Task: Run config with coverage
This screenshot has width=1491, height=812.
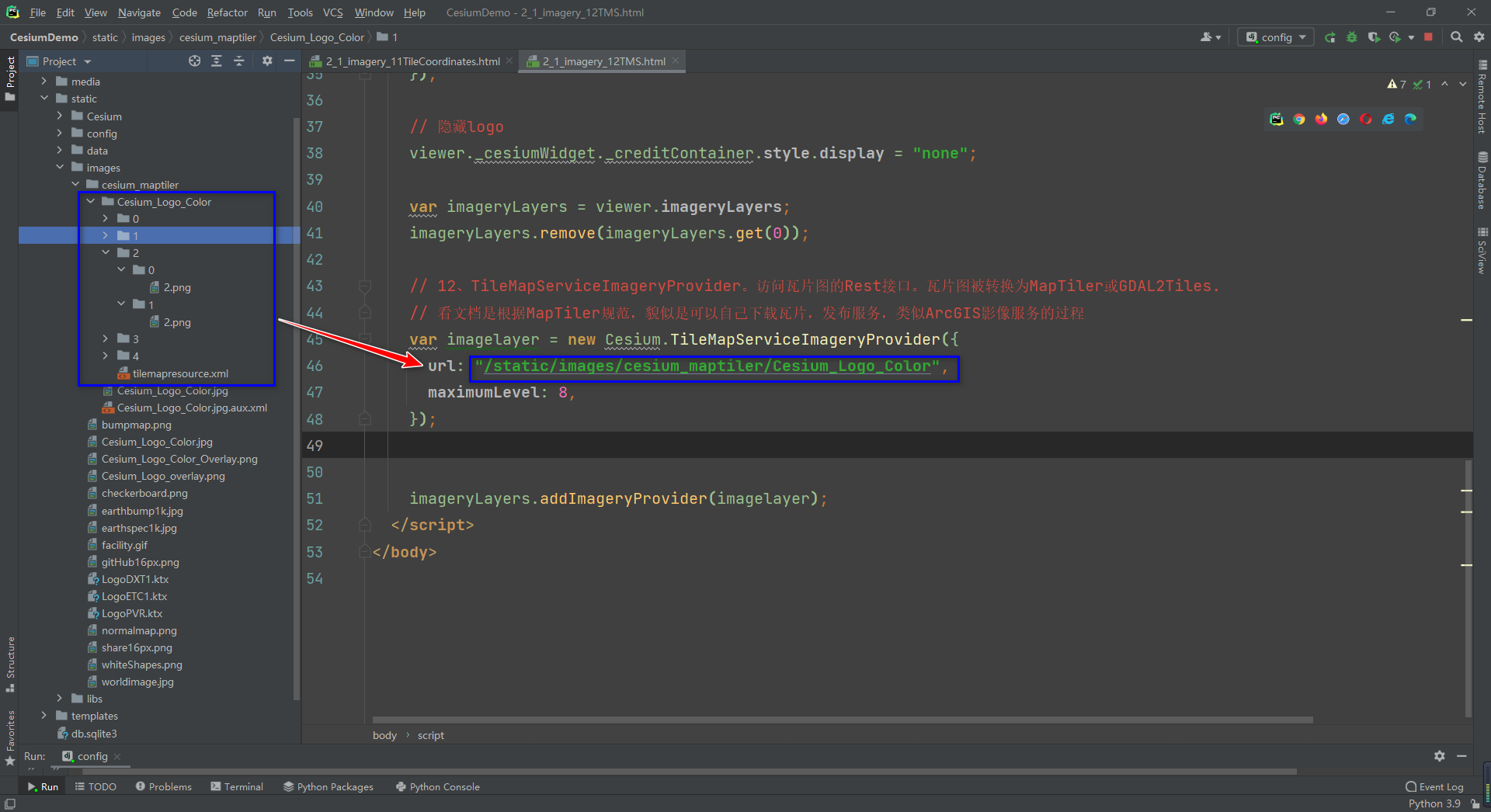Action: pos(1374,37)
